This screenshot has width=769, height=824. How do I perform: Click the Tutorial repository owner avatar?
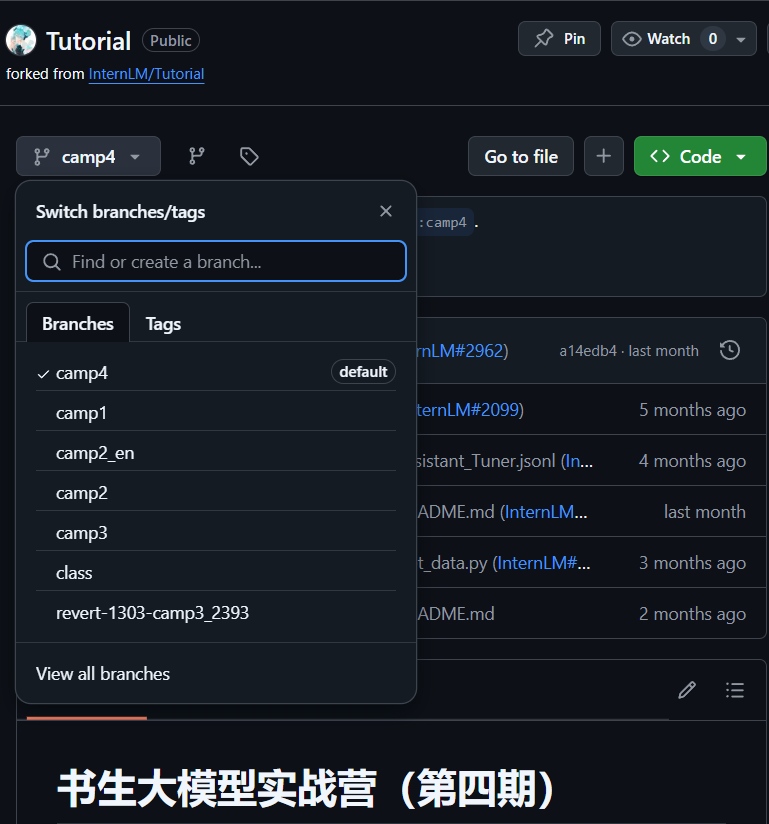click(21, 40)
